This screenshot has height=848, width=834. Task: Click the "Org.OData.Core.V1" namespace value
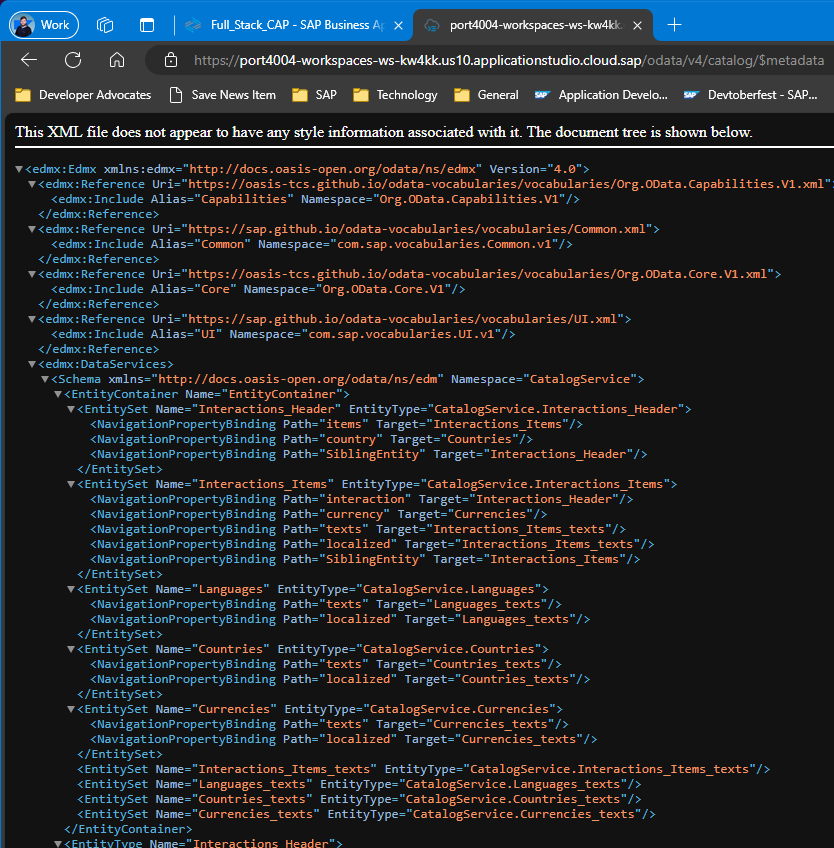(x=383, y=289)
